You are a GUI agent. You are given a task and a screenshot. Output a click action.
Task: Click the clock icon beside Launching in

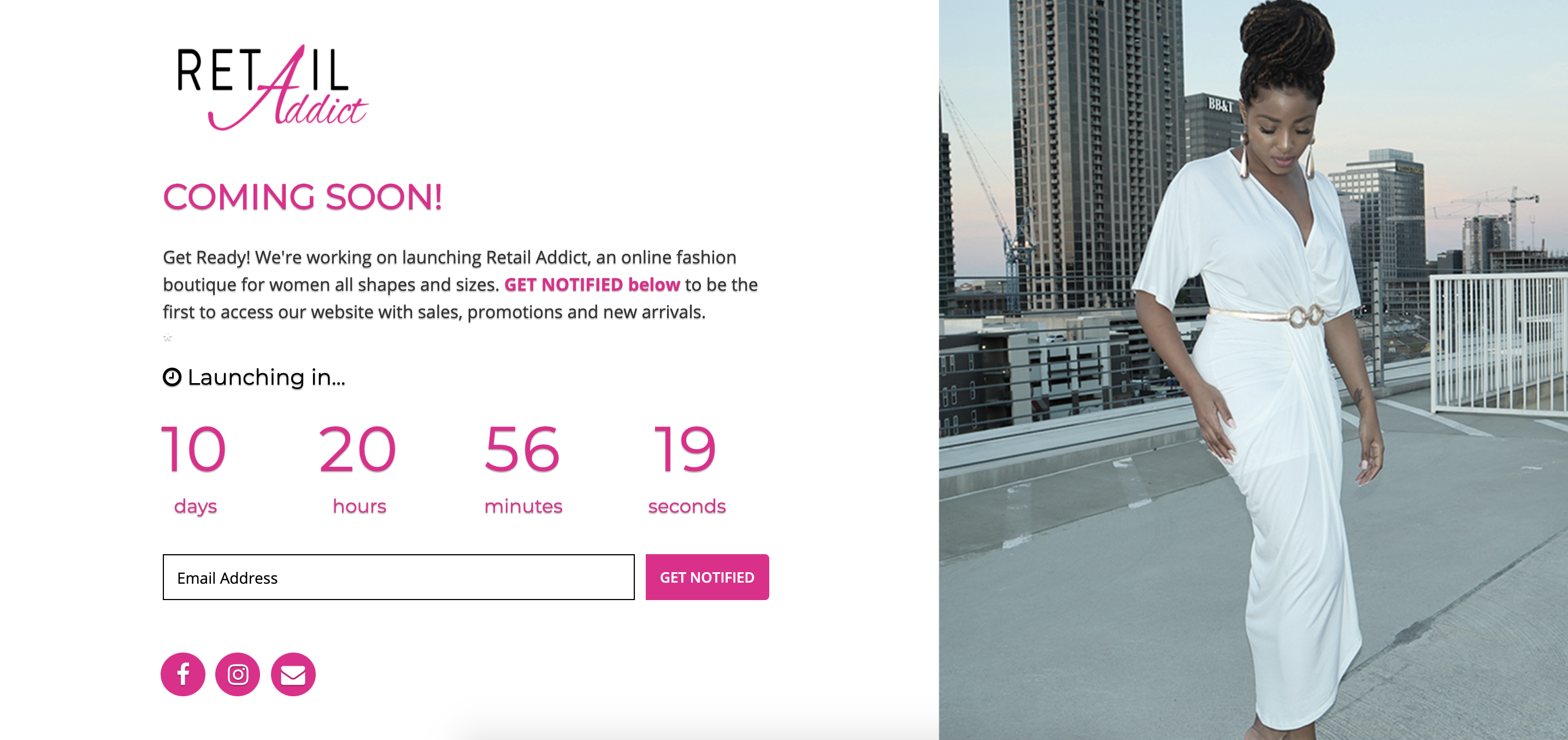tap(172, 378)
